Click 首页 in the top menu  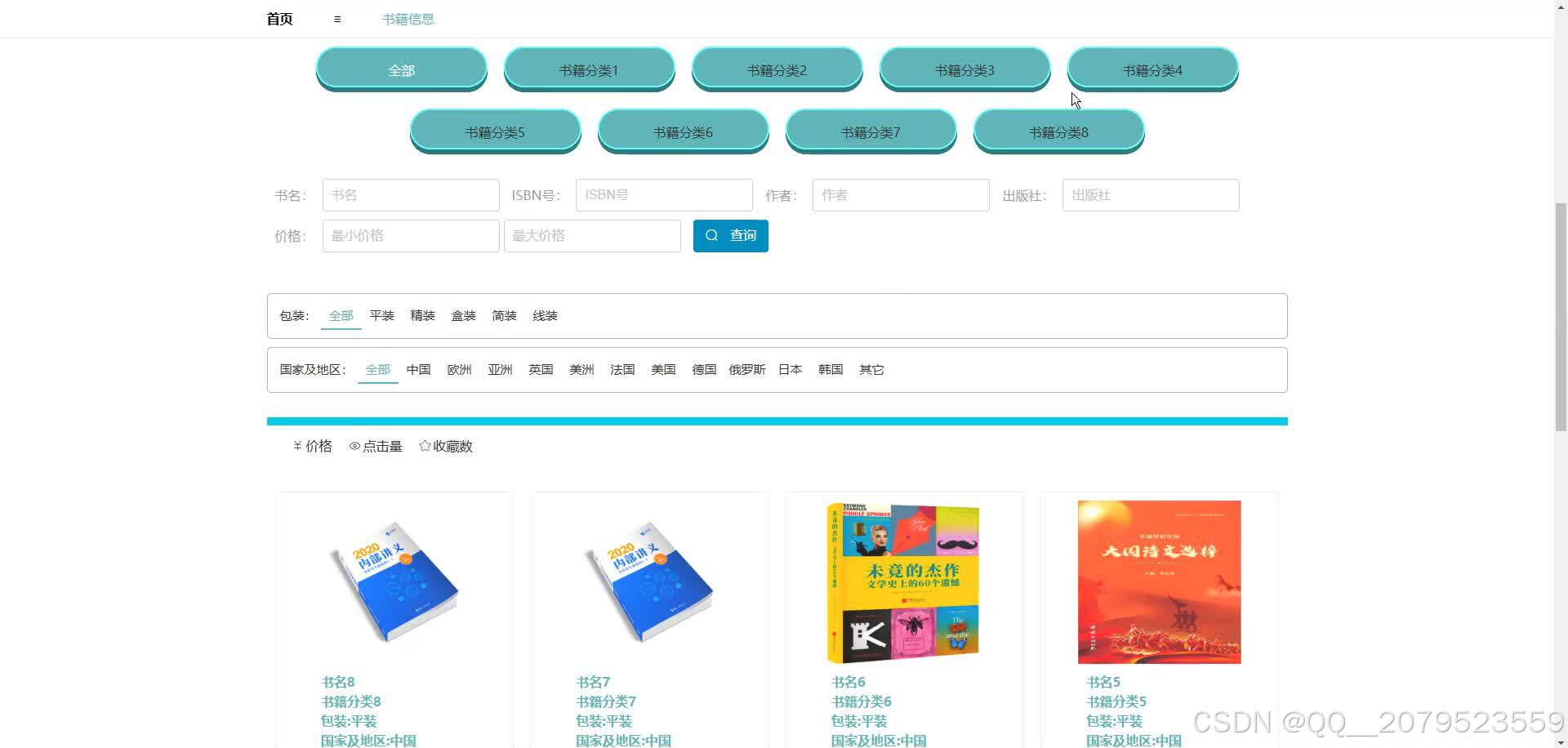point(278,19)
